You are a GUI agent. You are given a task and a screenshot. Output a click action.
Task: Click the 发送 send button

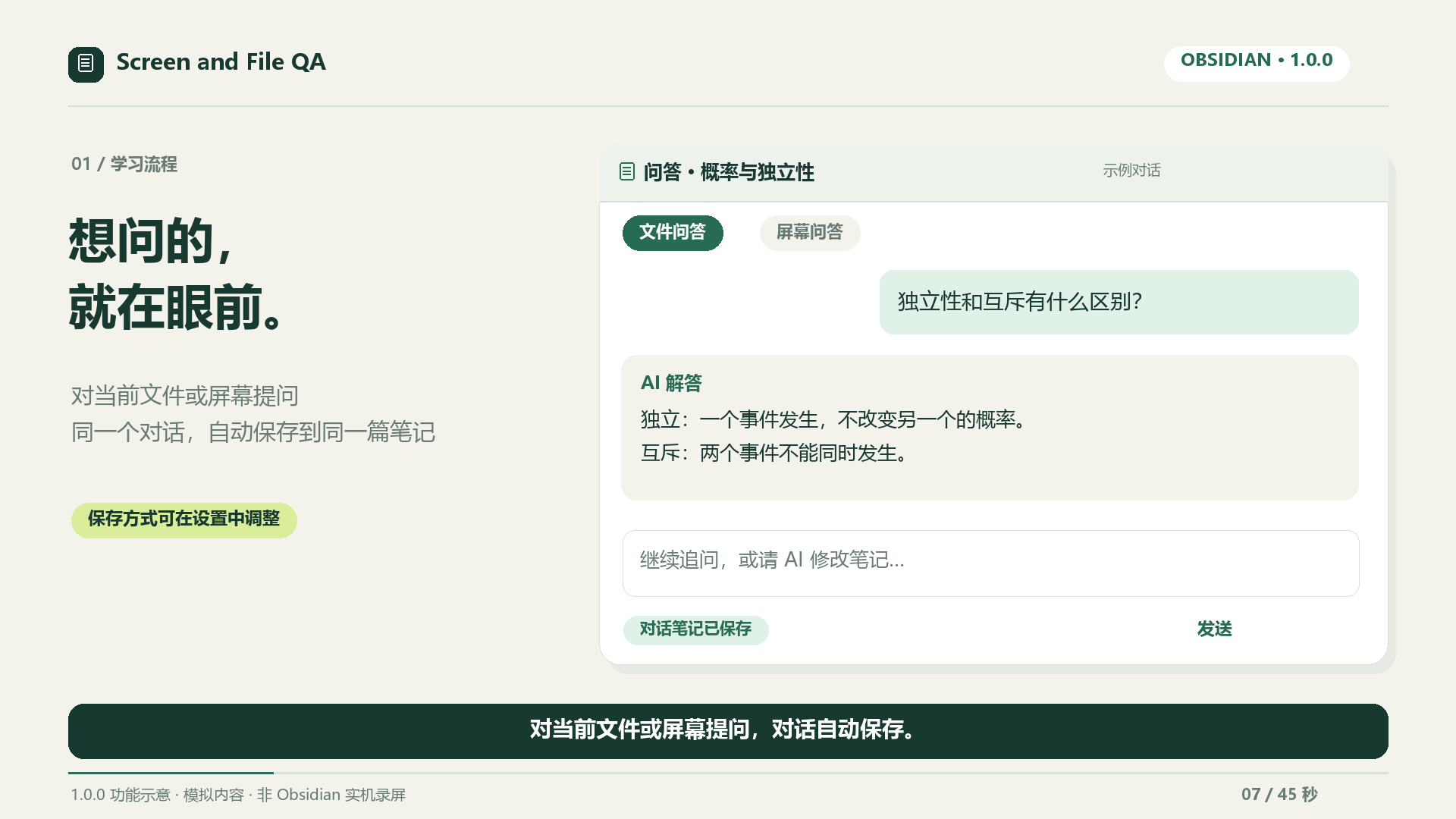(1214, 629)
